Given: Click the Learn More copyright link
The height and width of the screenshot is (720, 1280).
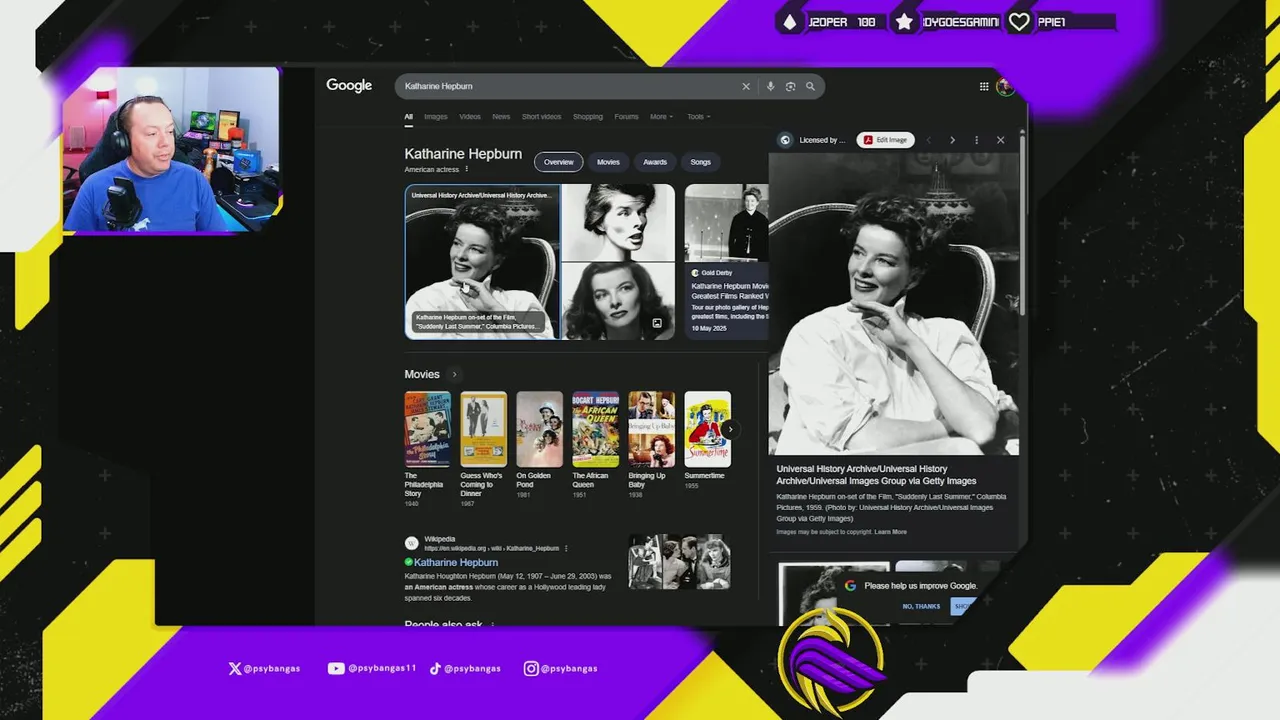Looking at the screenshot, I should [x=890, y=532].
